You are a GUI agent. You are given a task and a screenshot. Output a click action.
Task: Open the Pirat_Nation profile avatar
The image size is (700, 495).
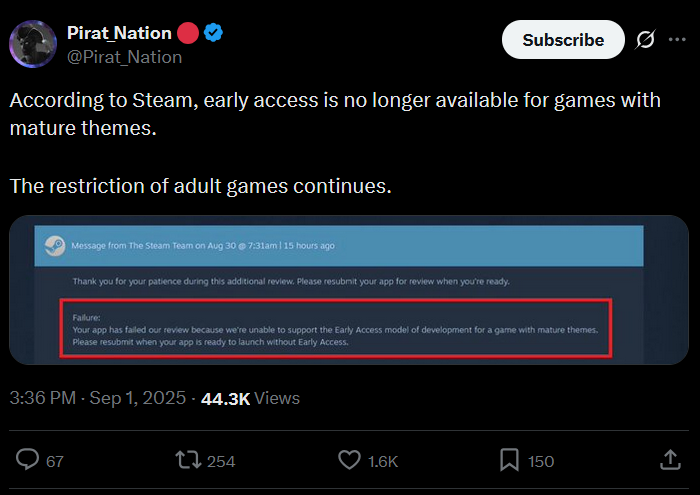pyautogui.click(x=33, y=44)
